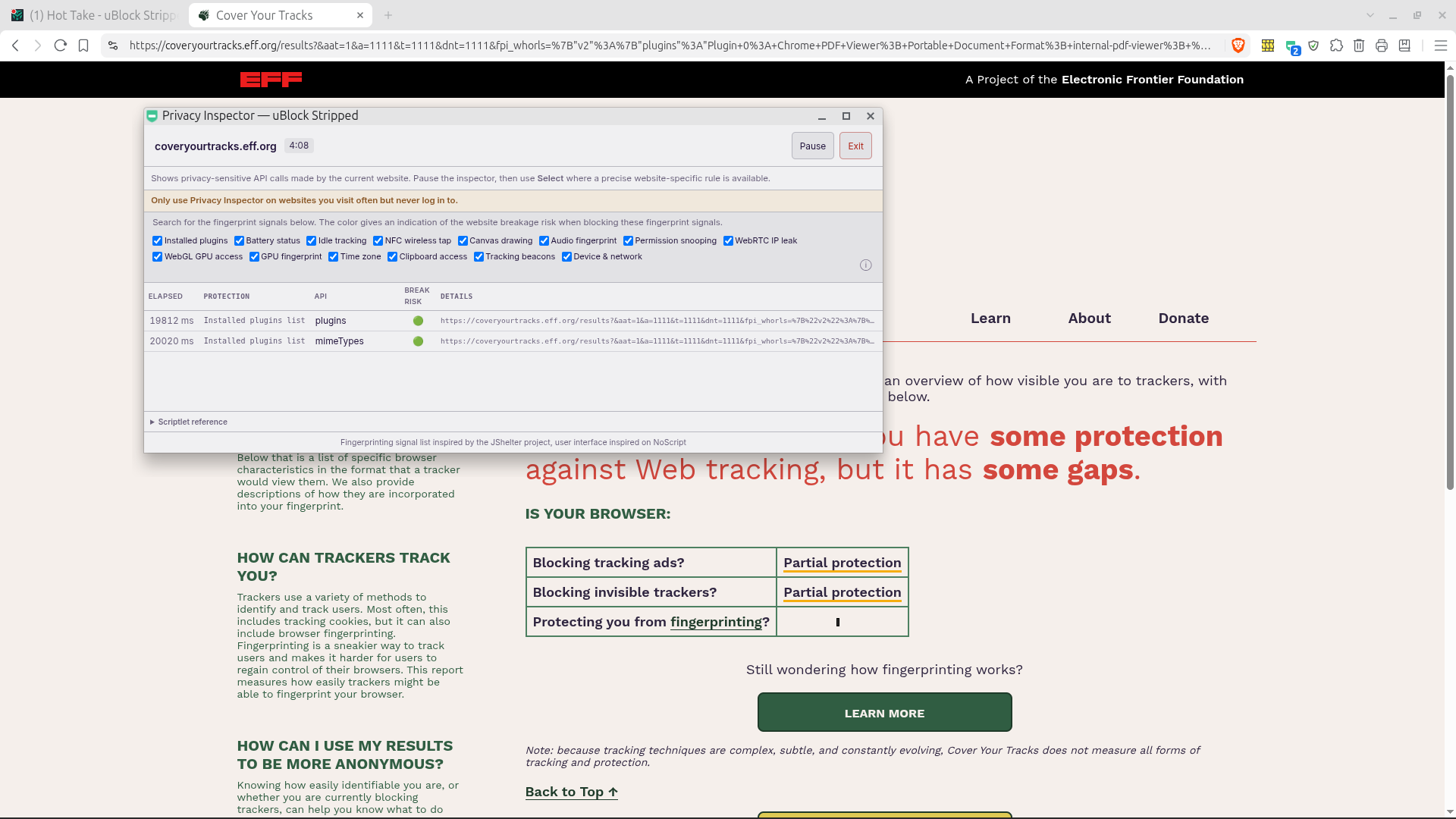The width and height of the screenshot is (1456, 819).
Task: Click the green break risk dot for plugins
Action: tap(418, 321)
